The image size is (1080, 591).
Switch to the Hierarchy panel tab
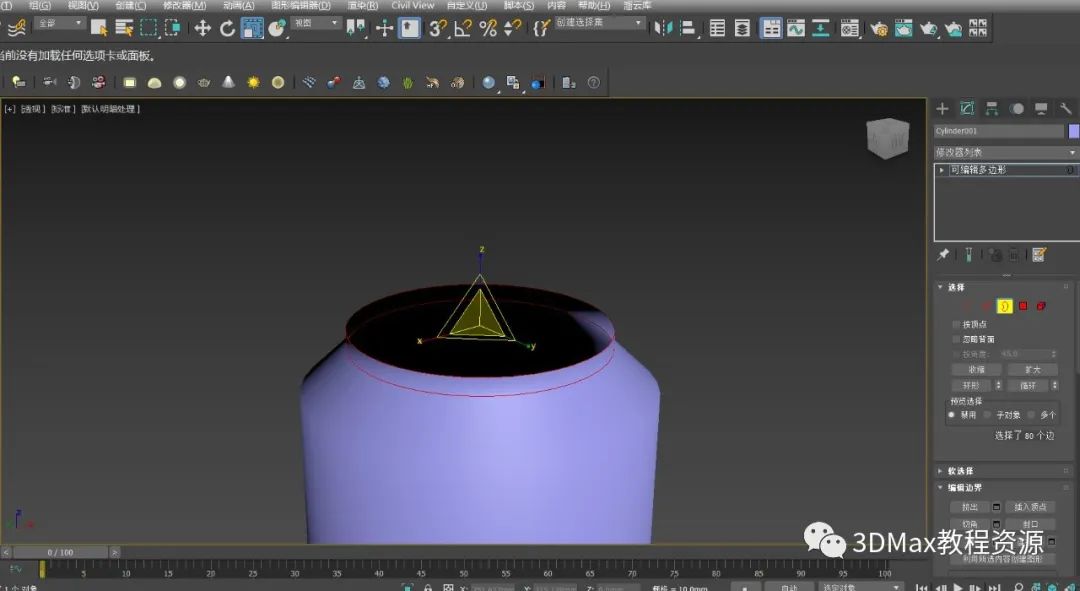pos(992,108)
